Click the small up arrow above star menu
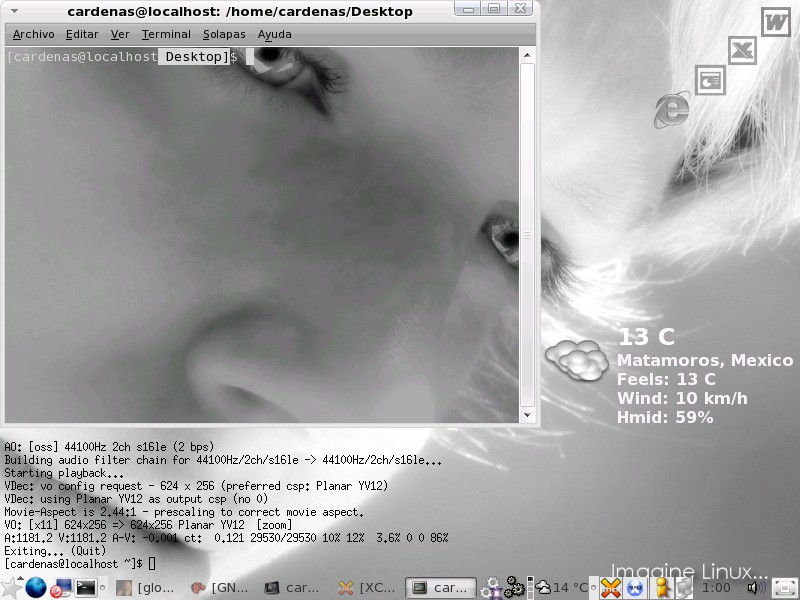Image resolution: width=800 pixels, height=600 pixels. [20, 579]
